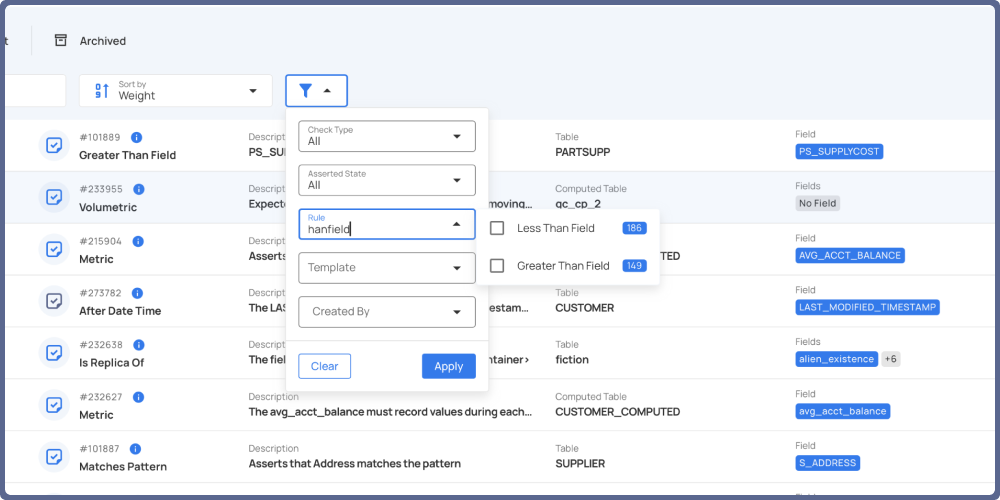The width and height of the screenshot is (1000, 500).
Task: Click info icon beside check #215904
Action: [x=138, y=241]
